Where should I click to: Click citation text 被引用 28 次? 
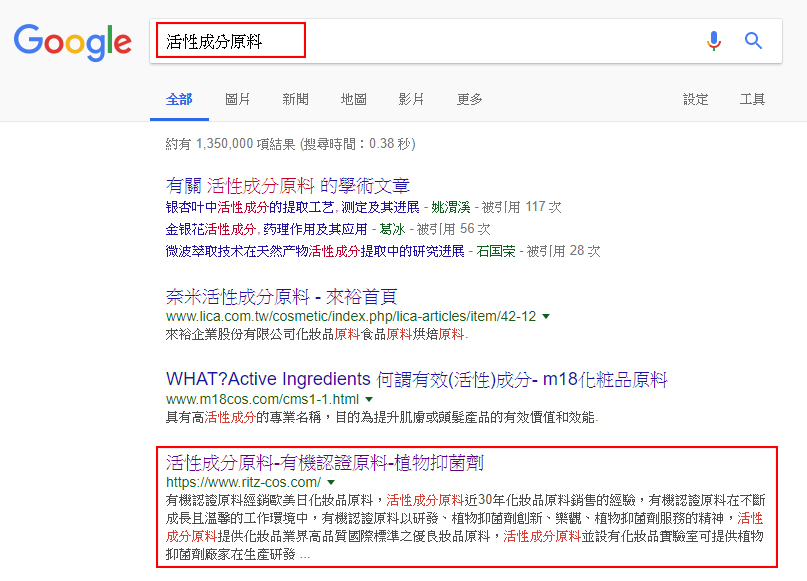[x=564, y=251]
